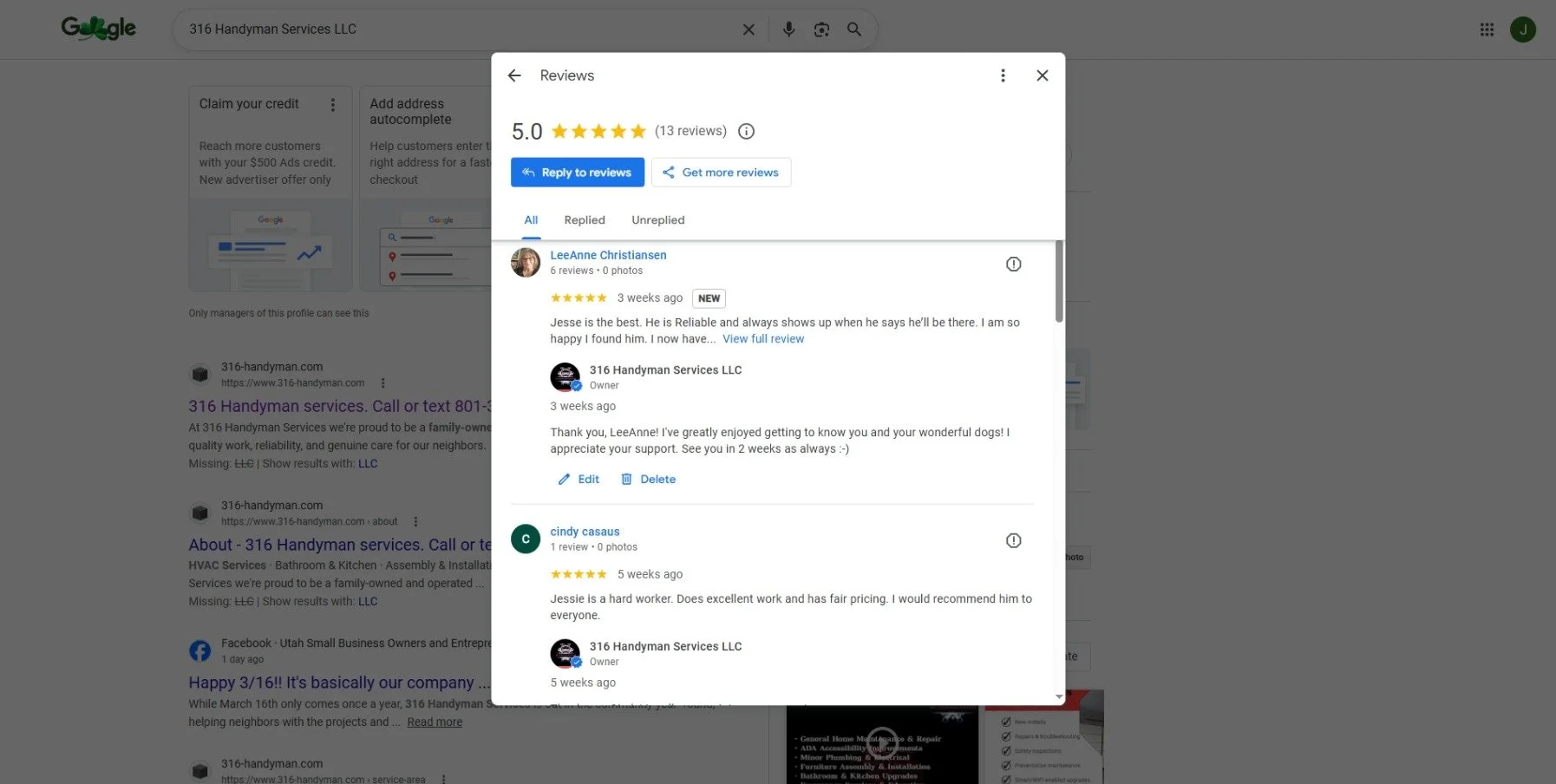Click Facebook favicon icon
The width and height of the screenshot is (1556, 784).
199,650
